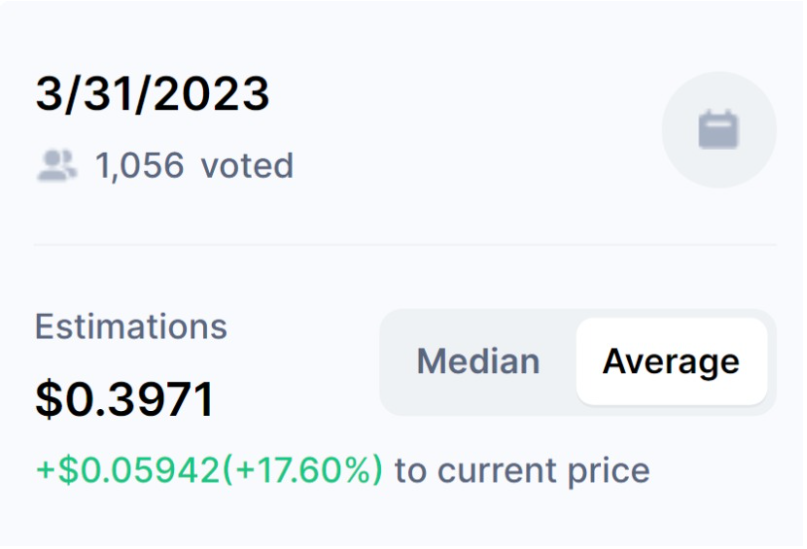Click the 1,056 voter count number
The height and width of the screenshot is (549, 807).
[139, 165]
